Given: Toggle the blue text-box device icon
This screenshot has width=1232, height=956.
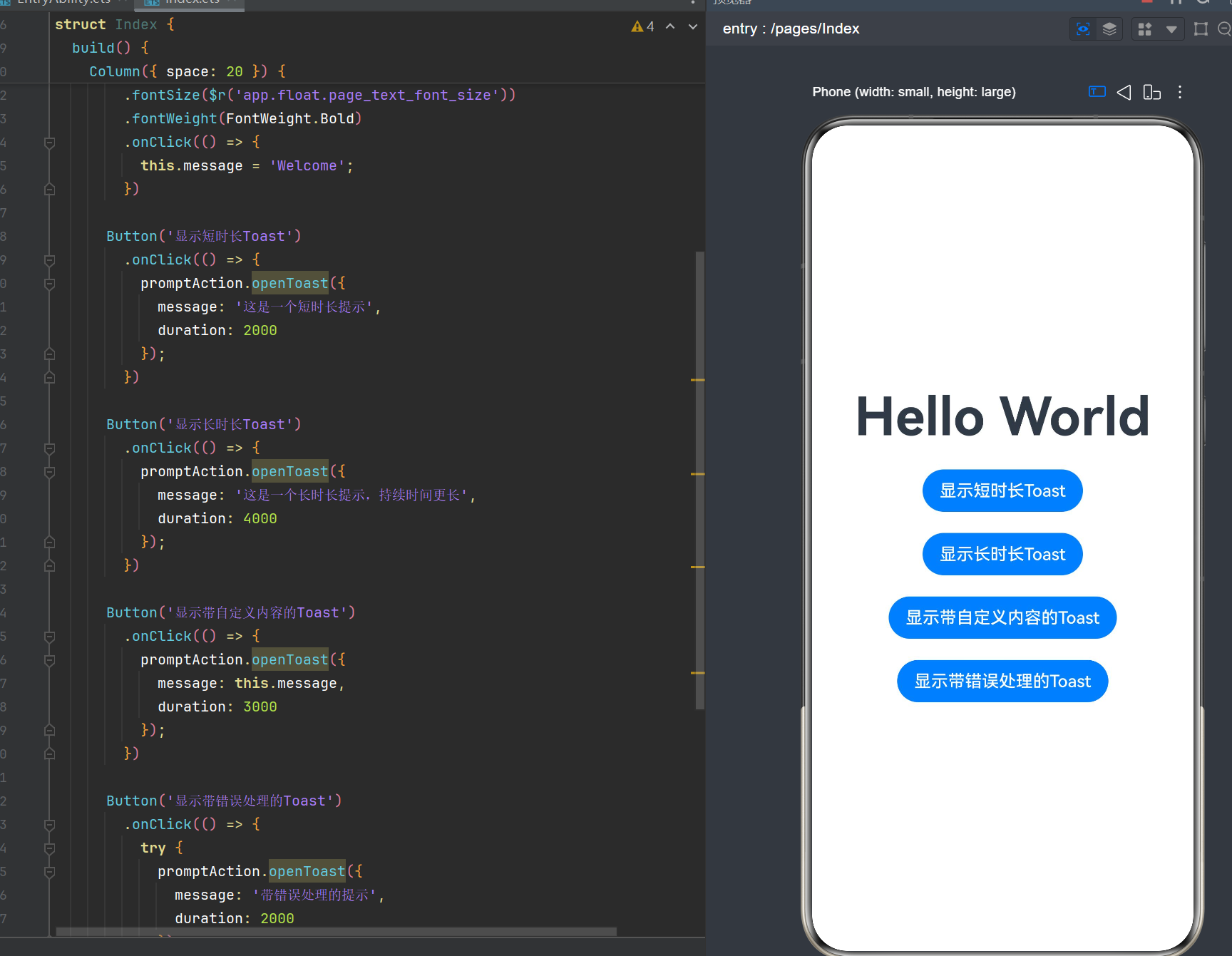Looking at the screenshot, I should [1097, 91].
